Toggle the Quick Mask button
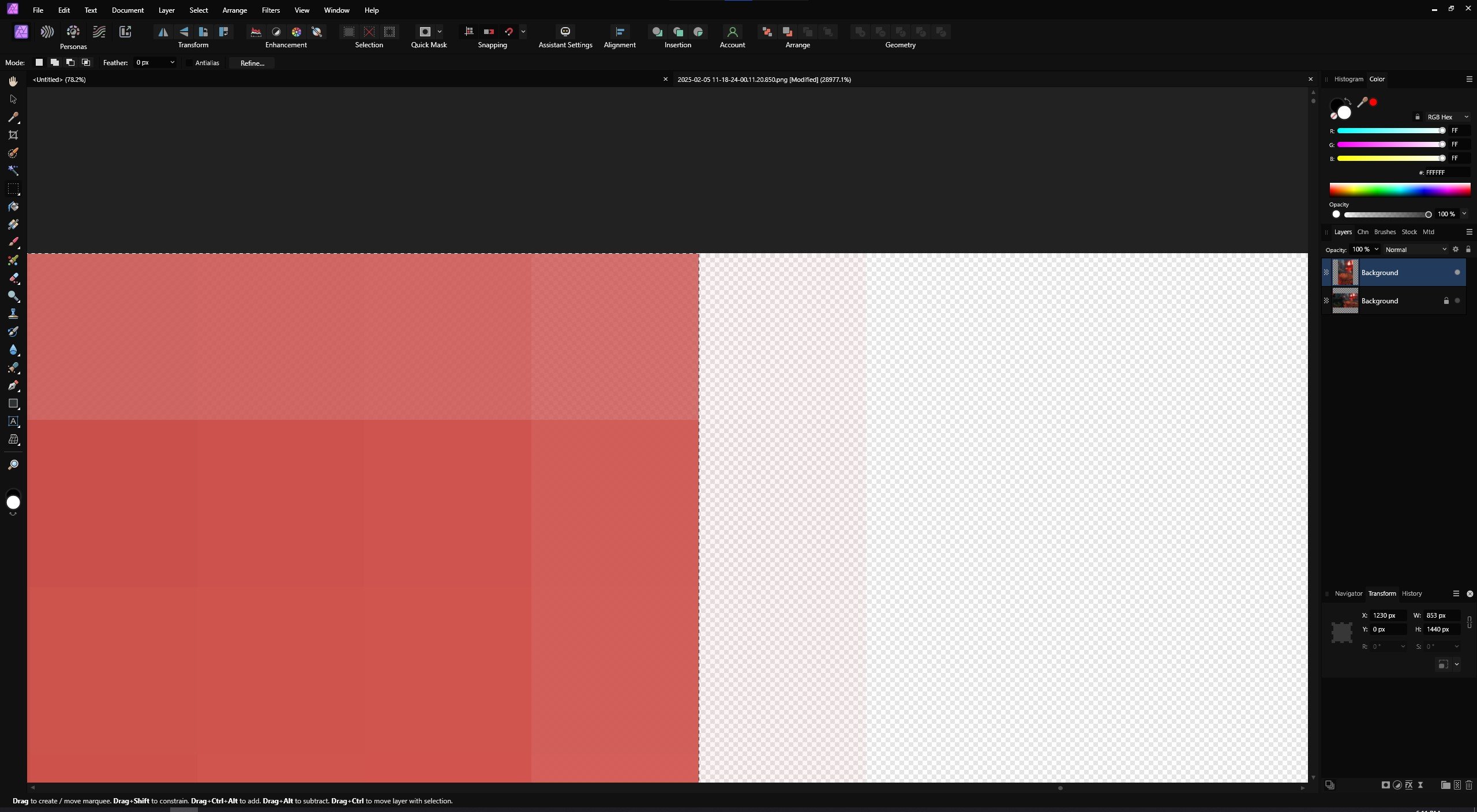The width and height of the screenshot is (1477, 812). [425, 32]
